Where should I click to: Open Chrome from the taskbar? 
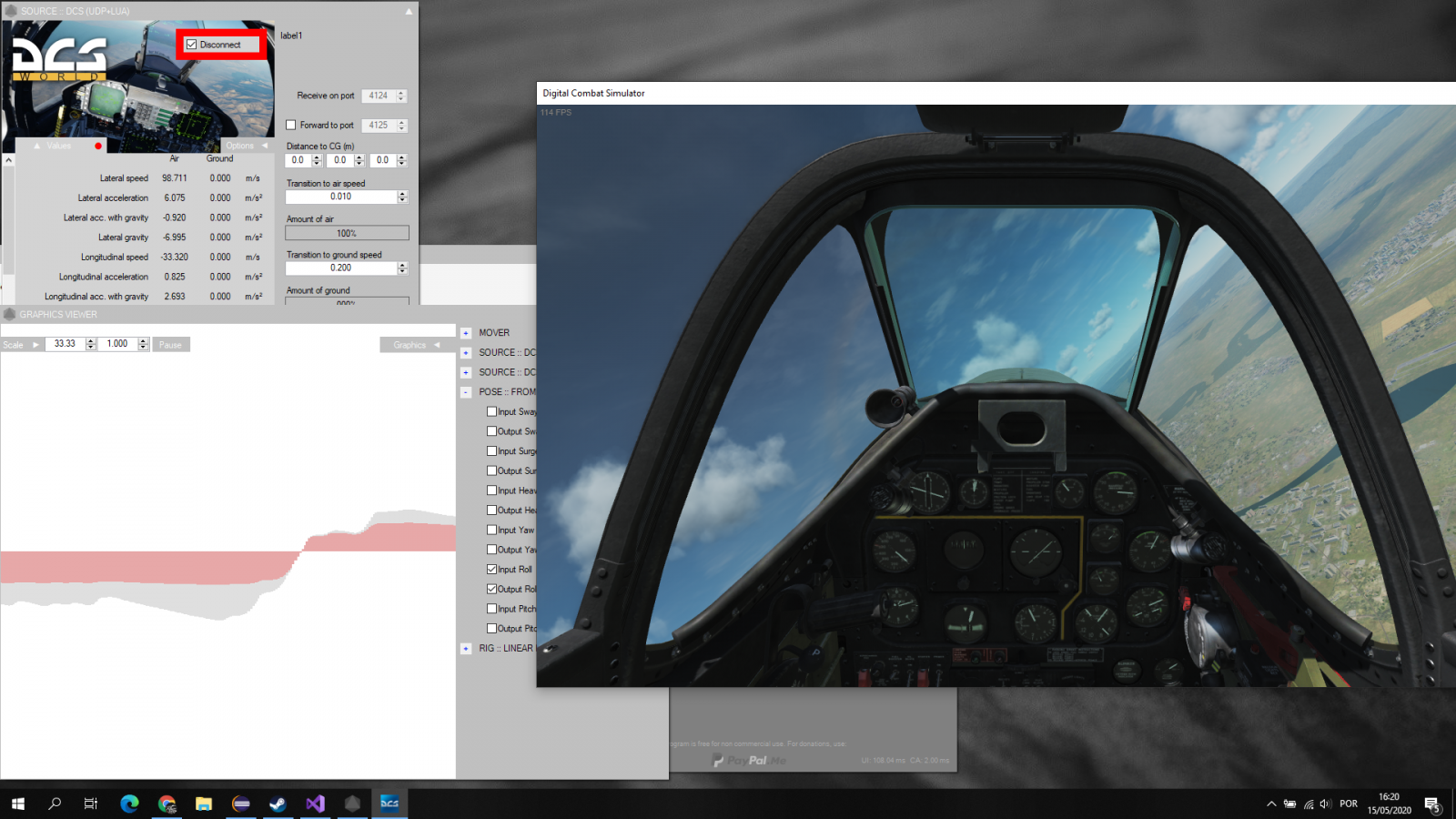point(167,804)
